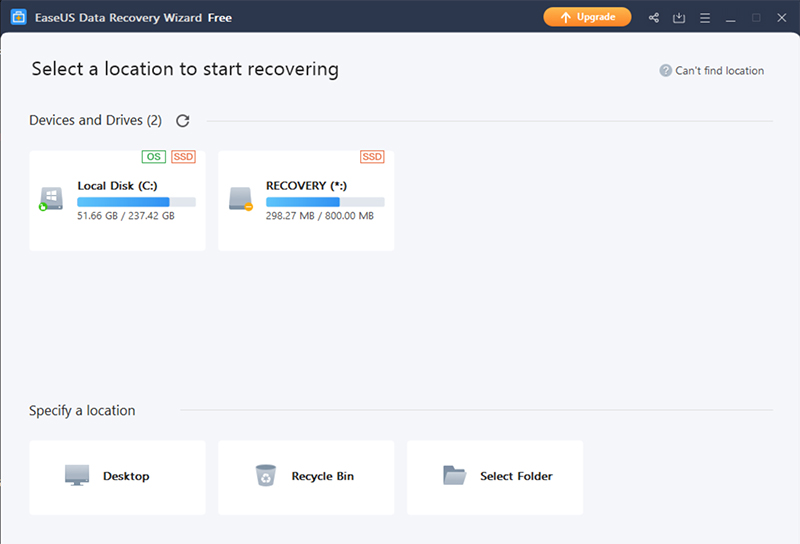Minimize the EaseUS window
The width and height of the screenshot is (800, 544).
(731, 18)
